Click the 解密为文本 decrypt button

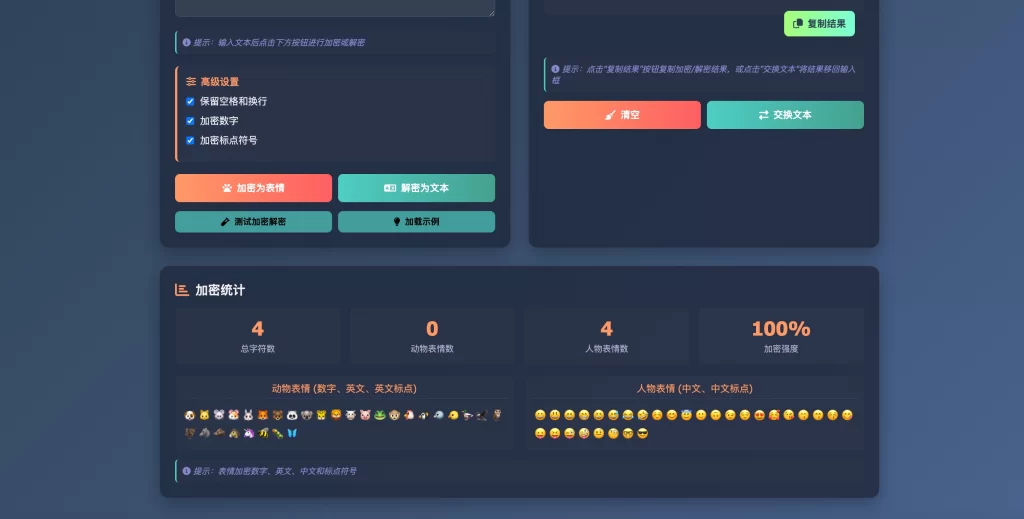(x=416, y=188)
